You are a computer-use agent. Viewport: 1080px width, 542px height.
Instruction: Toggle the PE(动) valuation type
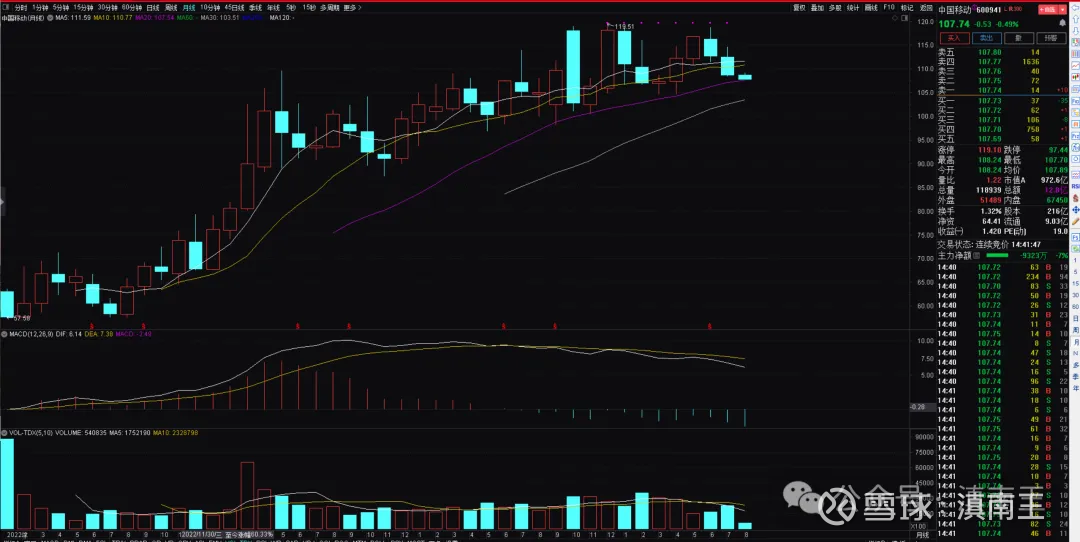tap(1017, 231)
